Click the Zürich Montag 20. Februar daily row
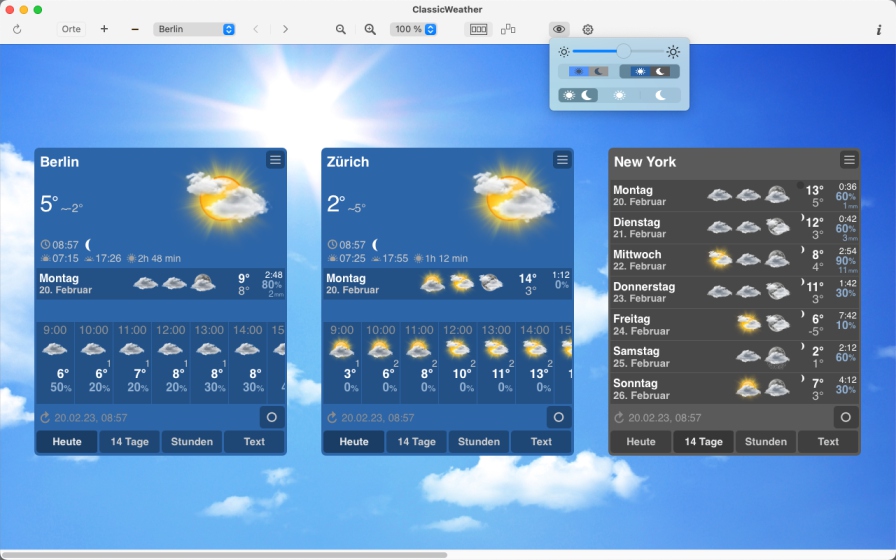 coord(447,284)
